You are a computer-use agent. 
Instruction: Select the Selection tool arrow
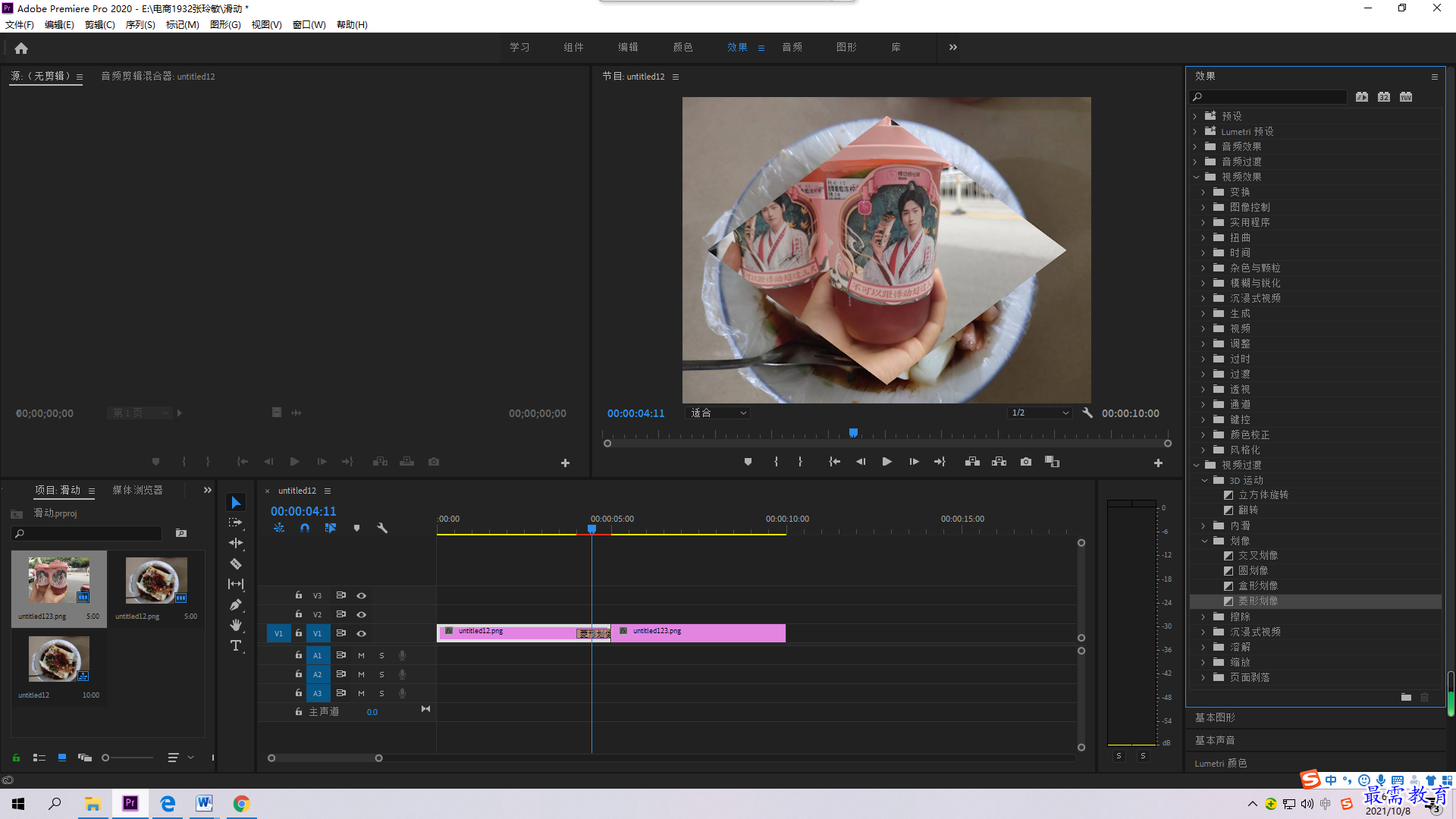click(x=236, y=503)
